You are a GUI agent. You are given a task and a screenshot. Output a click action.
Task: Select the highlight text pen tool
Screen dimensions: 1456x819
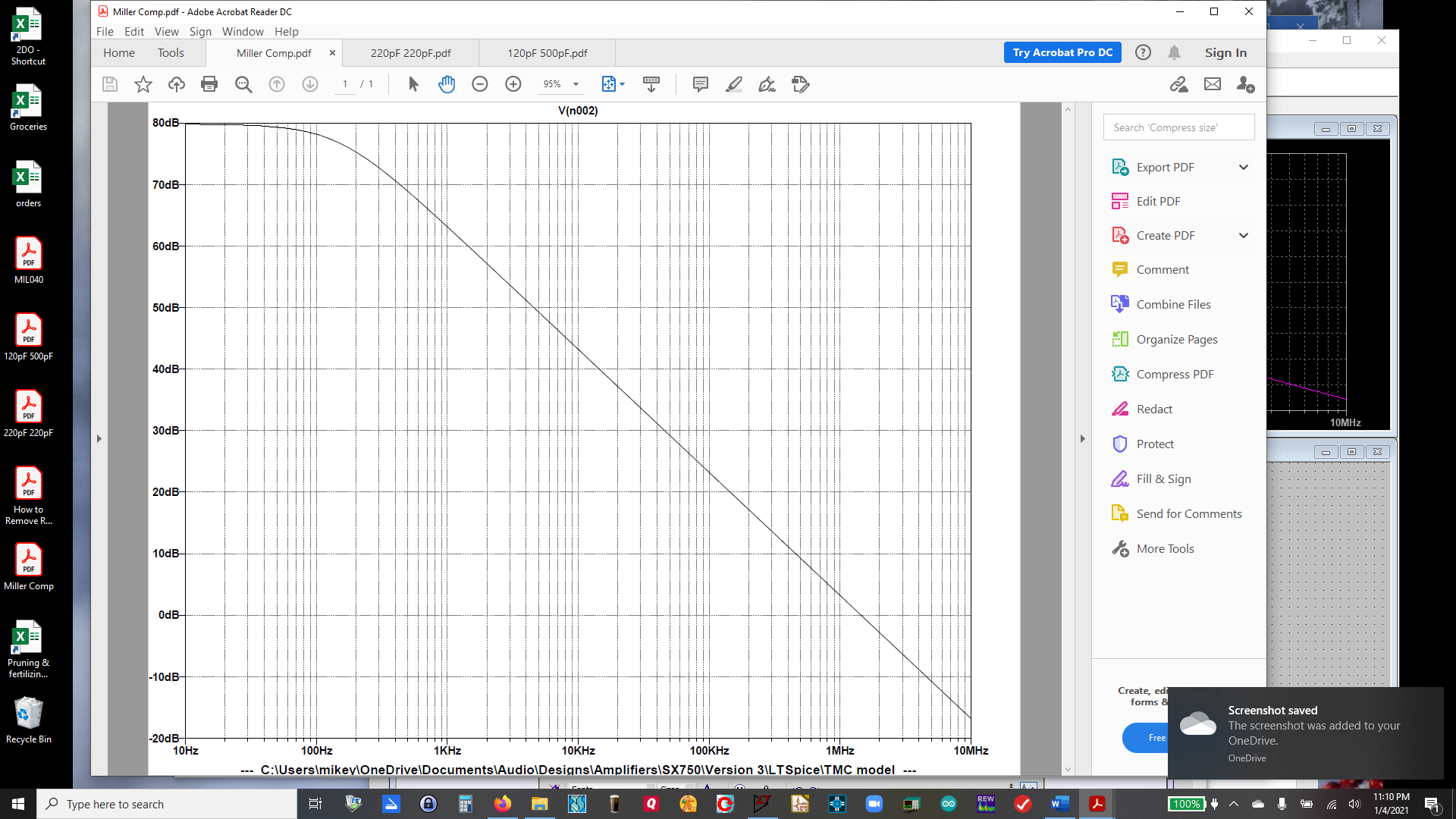(x=734, y=84)
